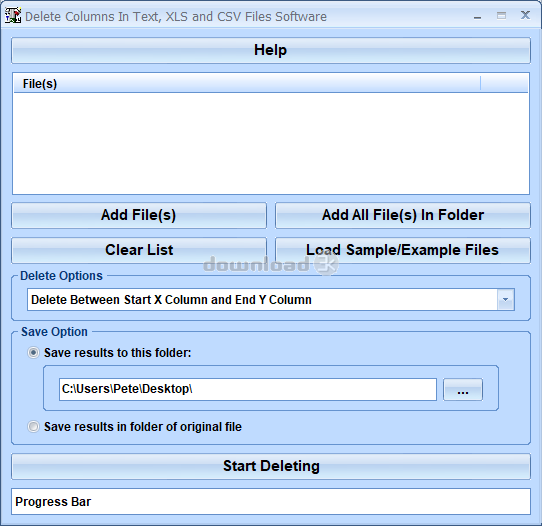542x526 pixels.
Task: Clear the file list with Clear List
Action: point(139,250)
